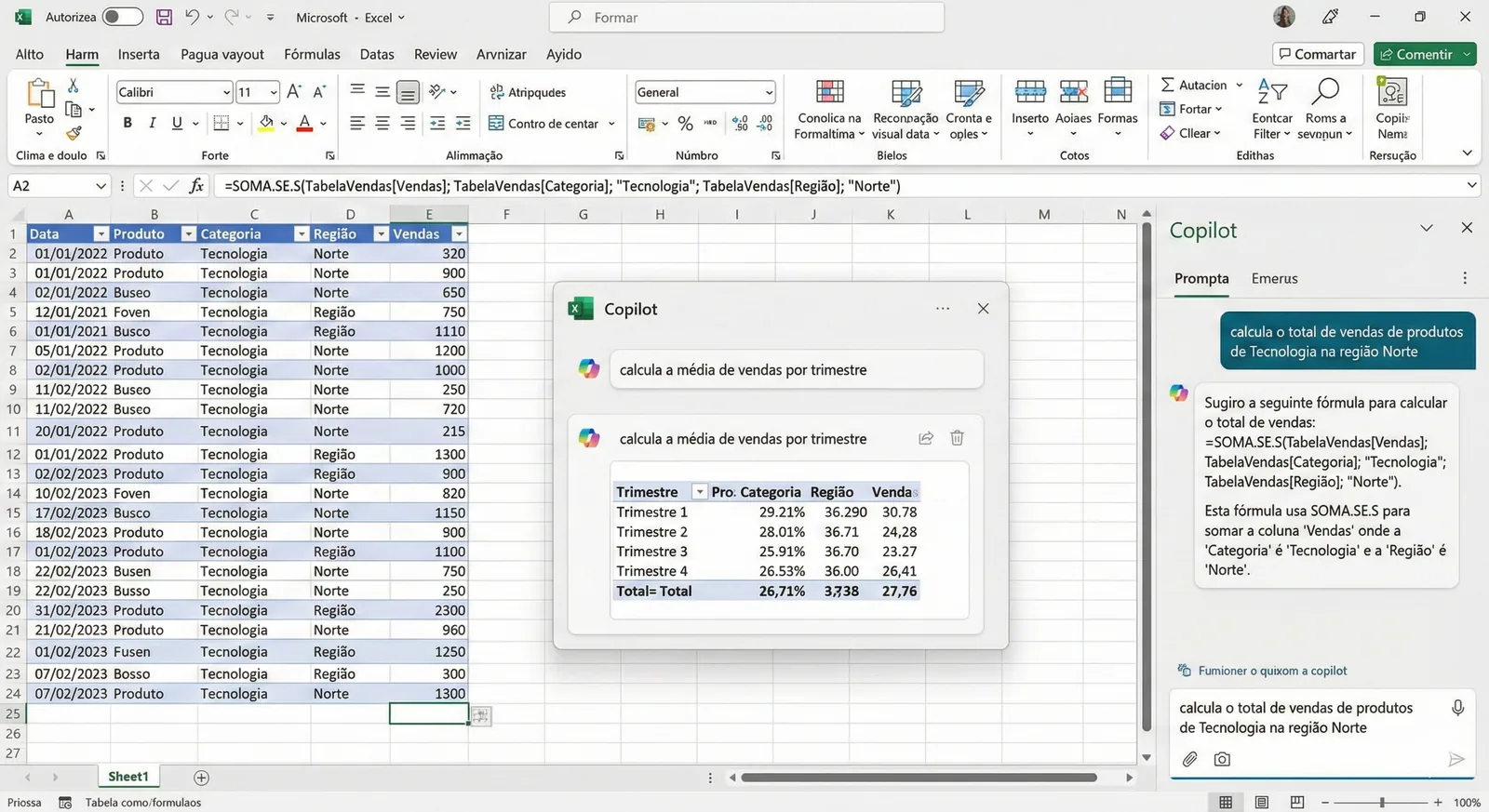
Task: Click the Cut scissors icon
Action: (74, 86)
